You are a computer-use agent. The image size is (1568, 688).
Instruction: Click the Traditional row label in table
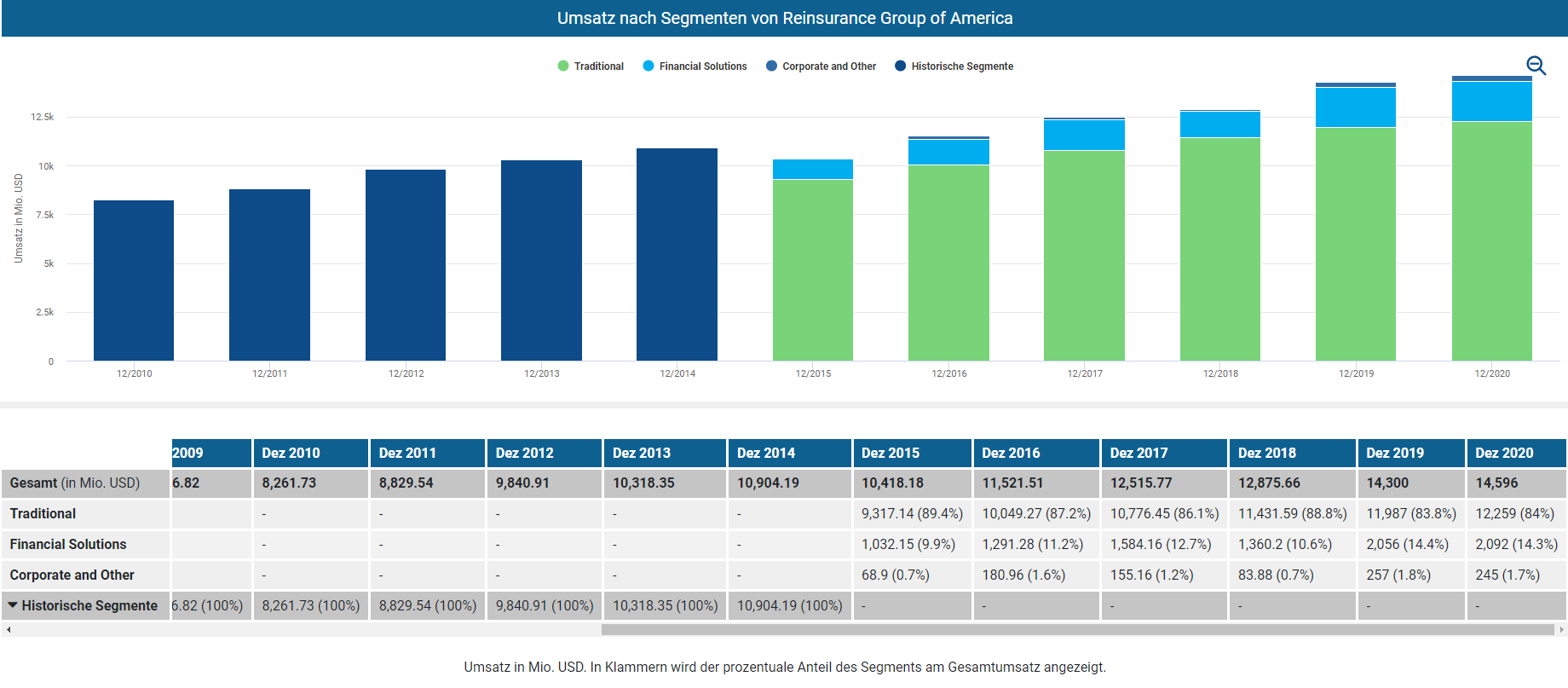[43, 513]
